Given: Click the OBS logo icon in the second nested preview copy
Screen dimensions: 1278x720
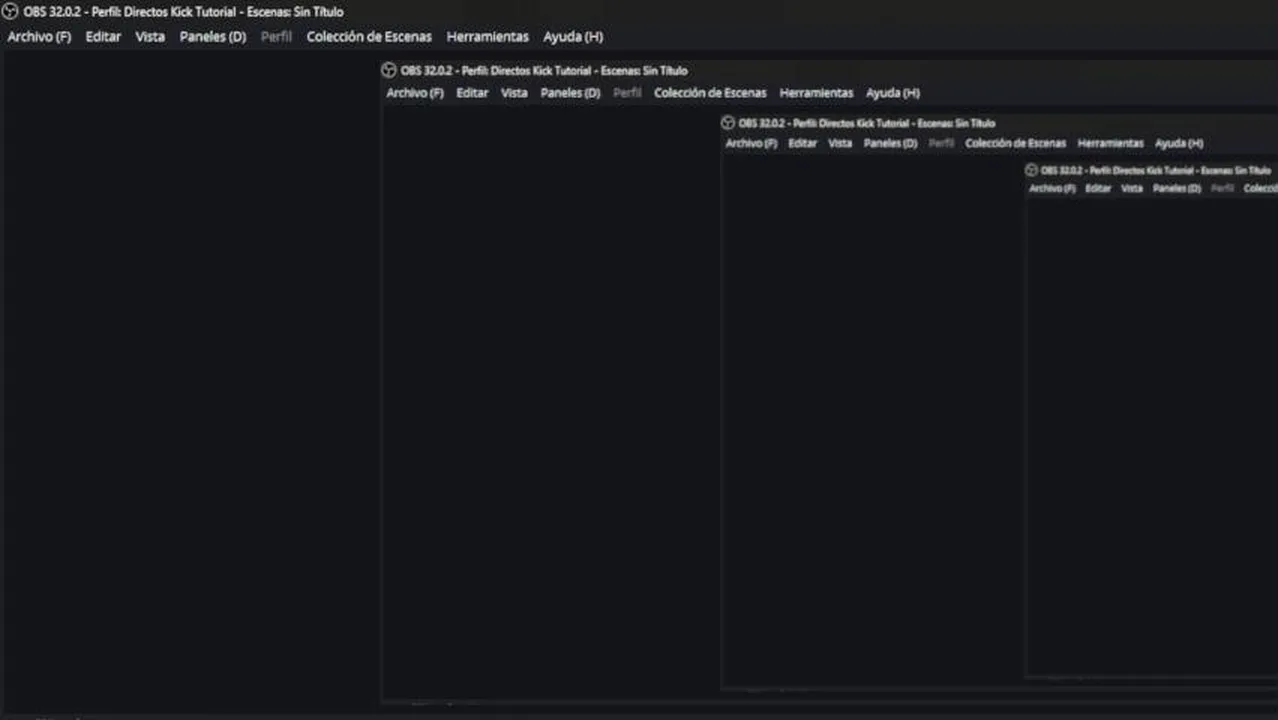Looking at the screenshot, I should [728, 123].
